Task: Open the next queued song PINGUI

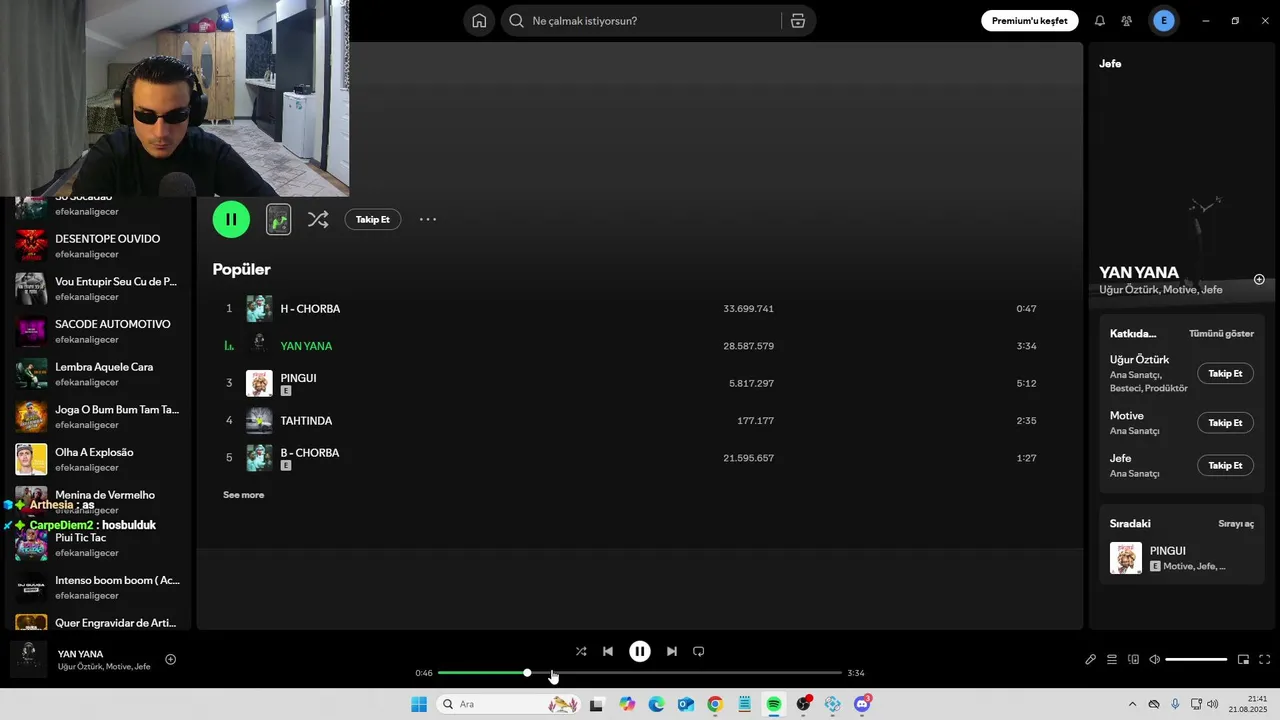Action: click(1182, 558)
